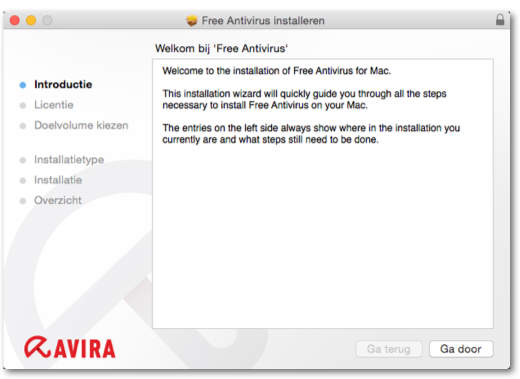Minimize the installer with the yellow button
520x379 pixels.
31,20
